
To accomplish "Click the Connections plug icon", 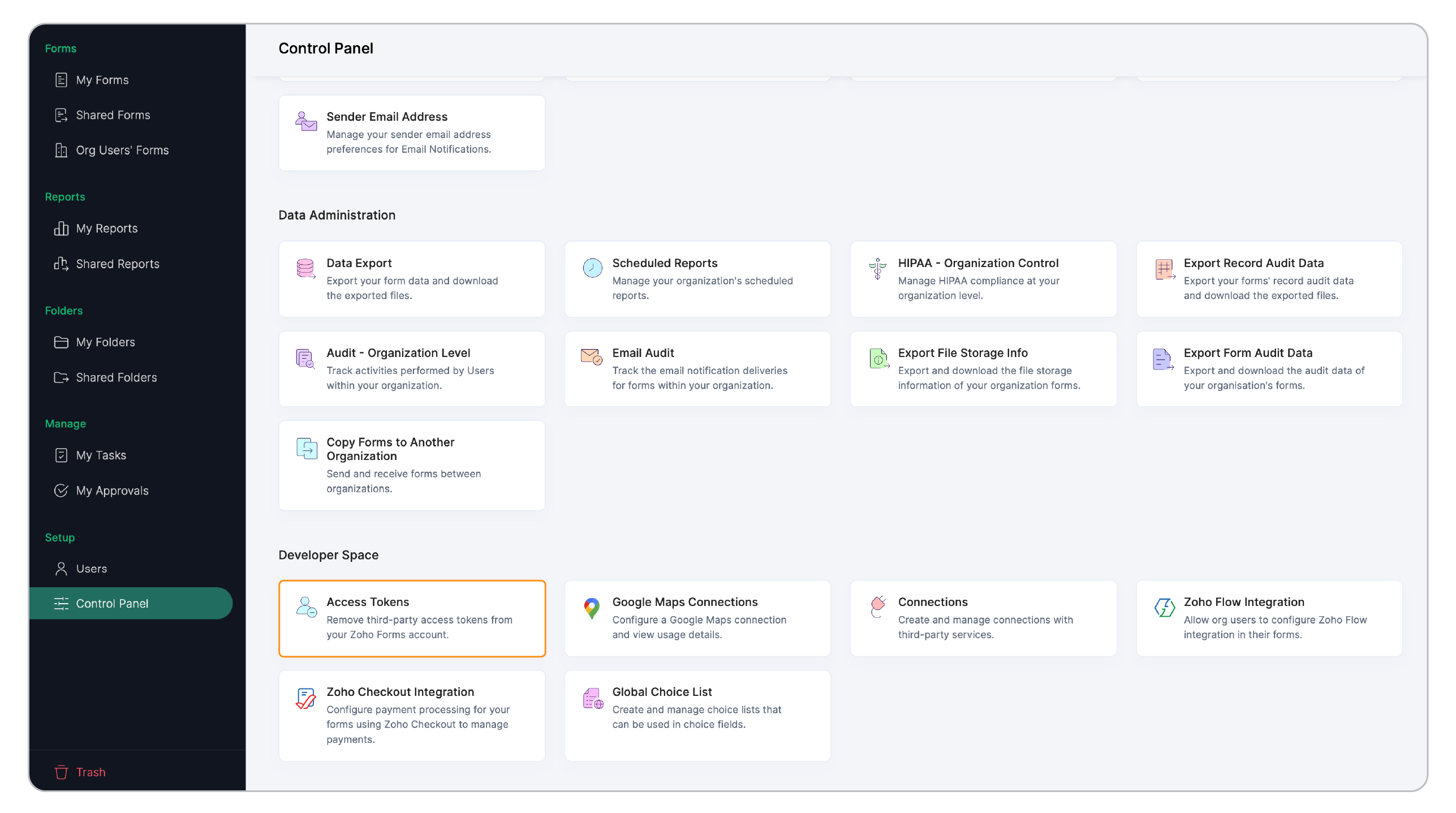I will pyautogui.click(x=877, y=606).
